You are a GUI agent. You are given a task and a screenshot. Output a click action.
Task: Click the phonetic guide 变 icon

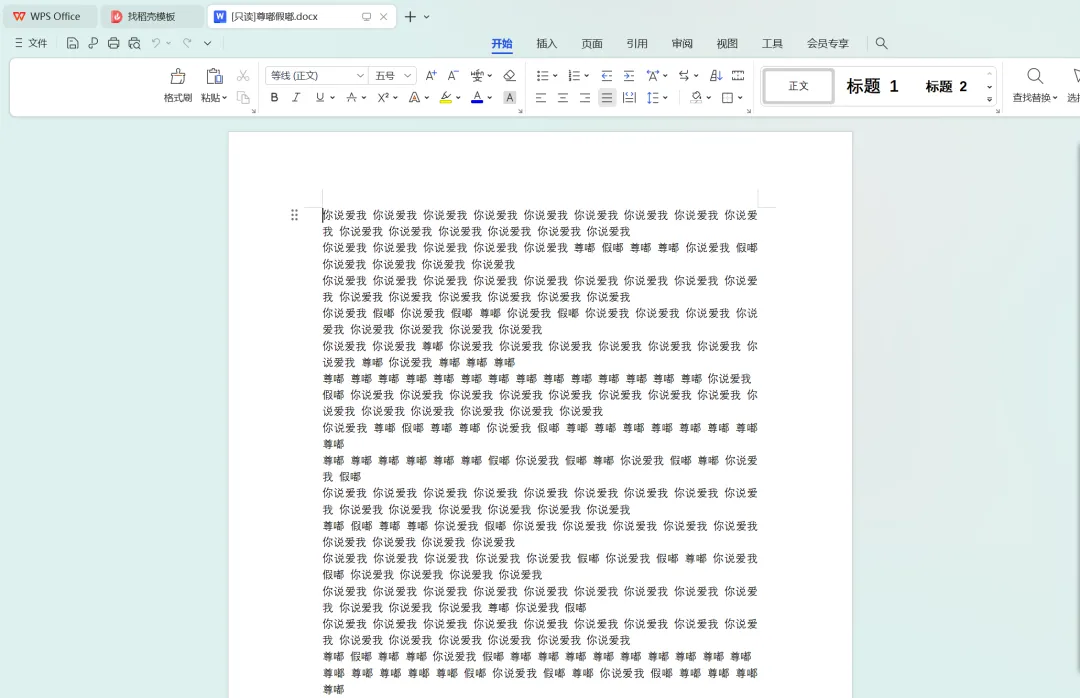[x=477, y=76]
